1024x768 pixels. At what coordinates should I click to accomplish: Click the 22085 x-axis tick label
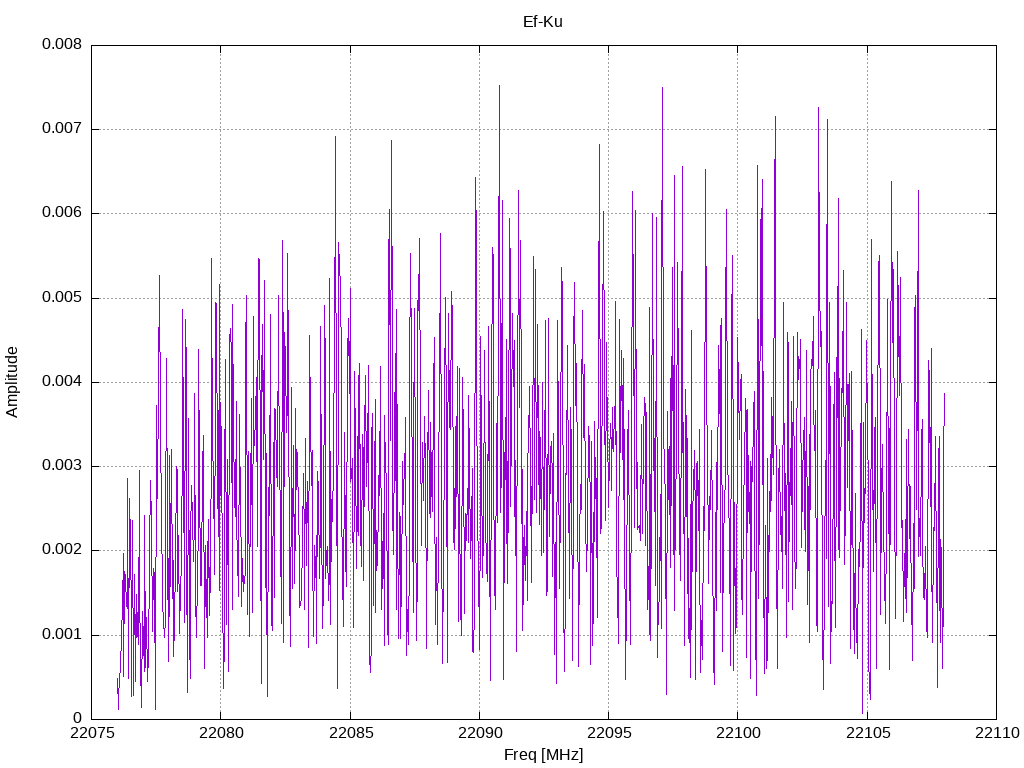tap(350, 733)
